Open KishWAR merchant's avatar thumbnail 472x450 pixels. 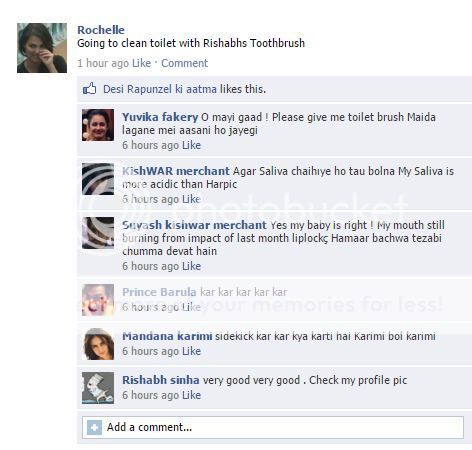click(x=98, y=179)
